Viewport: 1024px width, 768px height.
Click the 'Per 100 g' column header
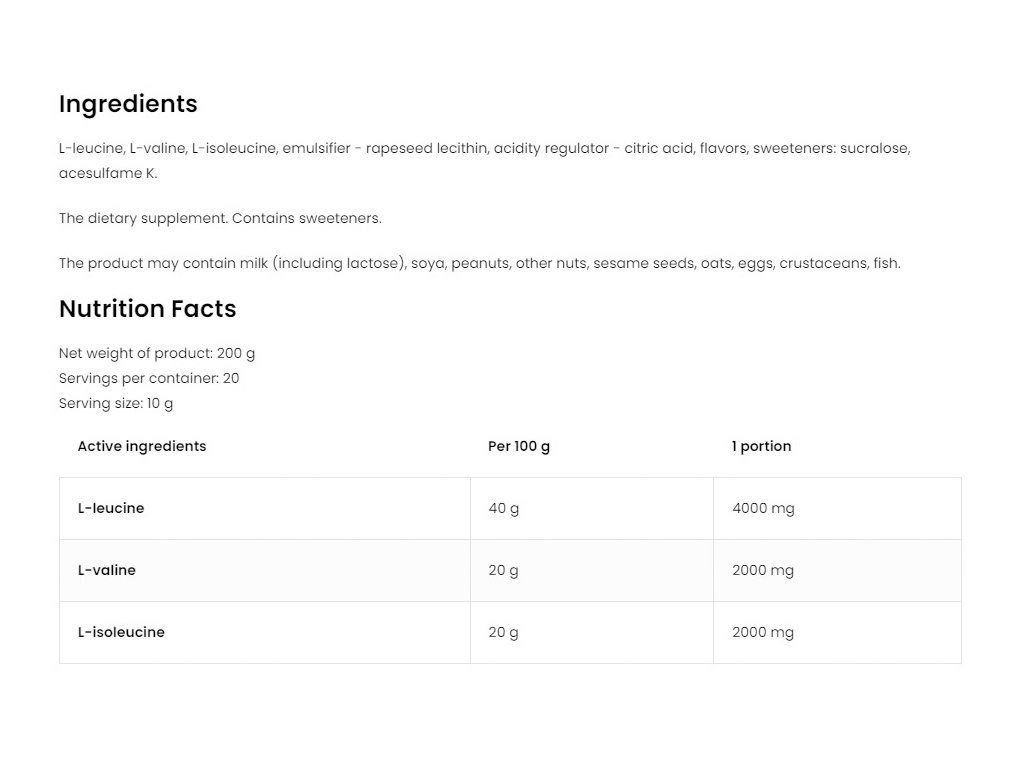[519, 446]
